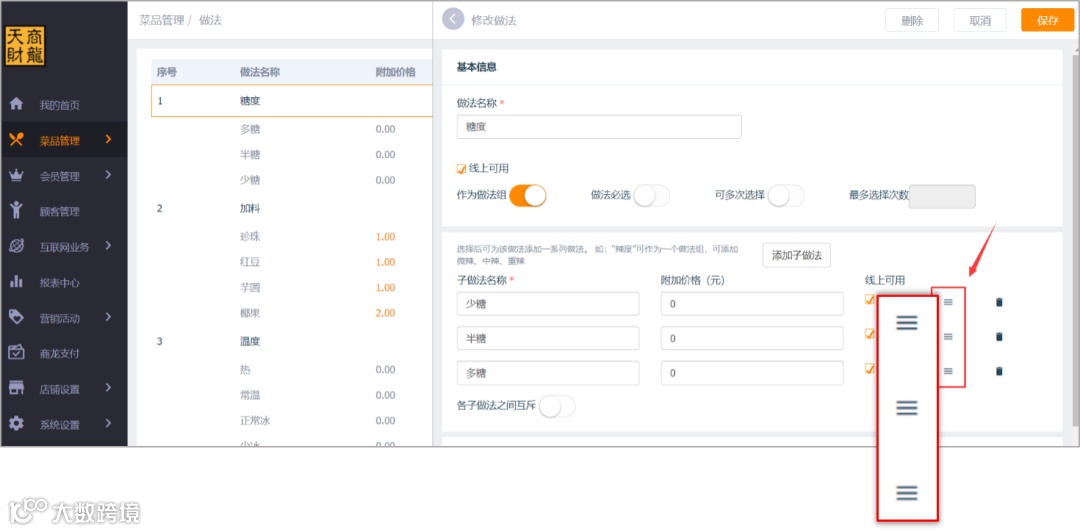Select the 温度 row in the list
The image size is (1080, 532).
click(292, 341)
